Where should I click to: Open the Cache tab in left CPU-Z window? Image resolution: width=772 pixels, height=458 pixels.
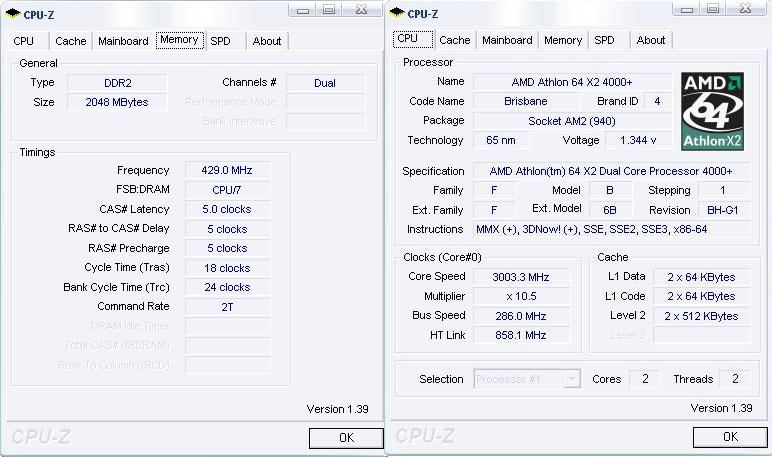point(70,41)
